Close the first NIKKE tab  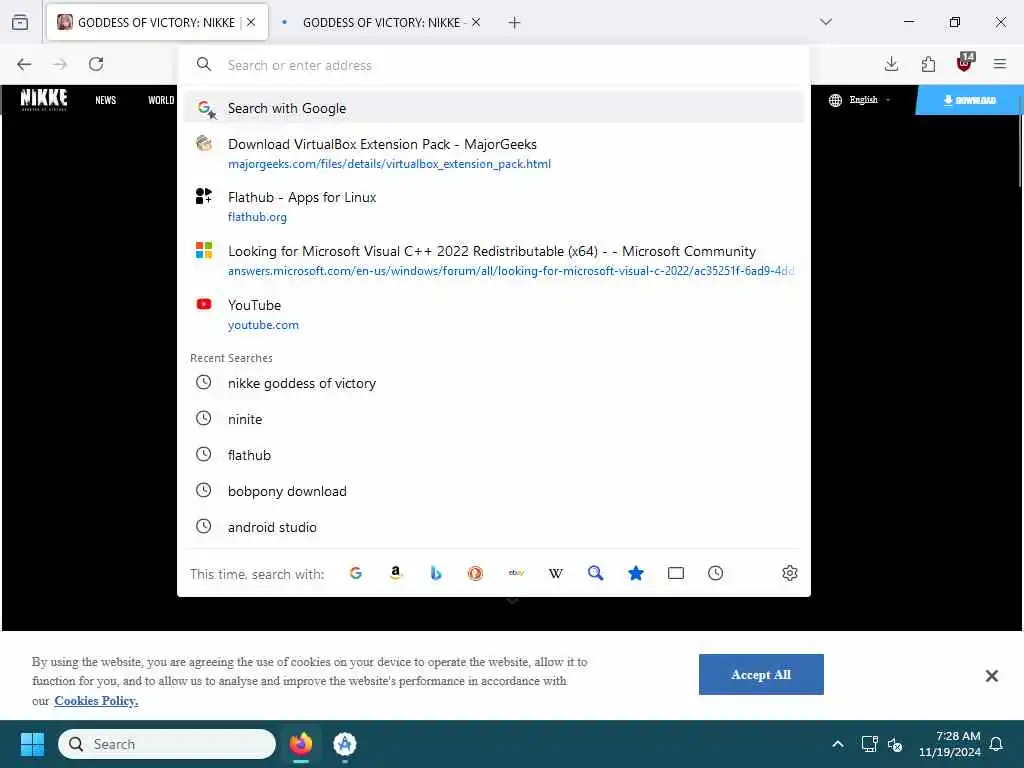click(251, 22)
